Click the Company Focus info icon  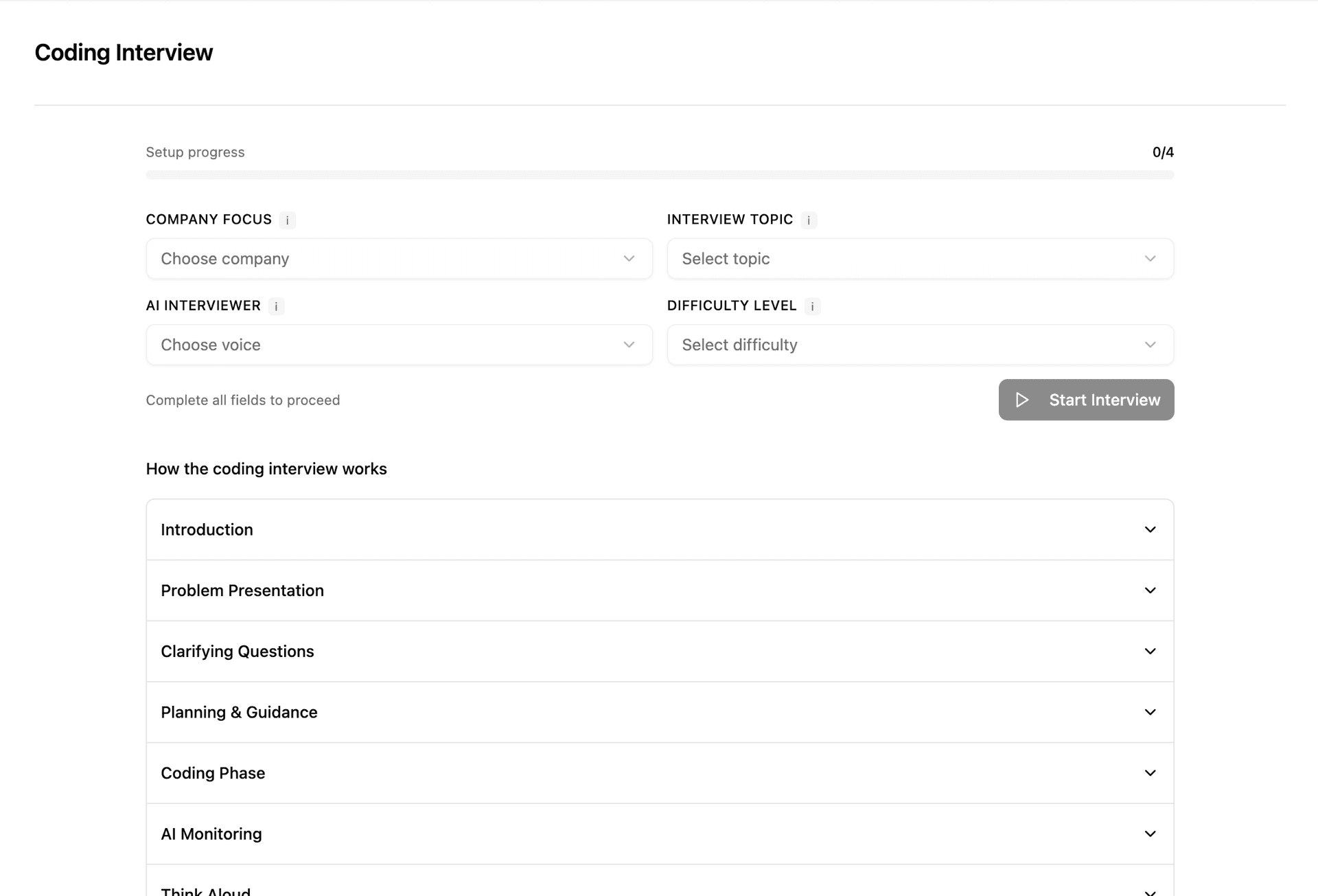click(287, 220)
